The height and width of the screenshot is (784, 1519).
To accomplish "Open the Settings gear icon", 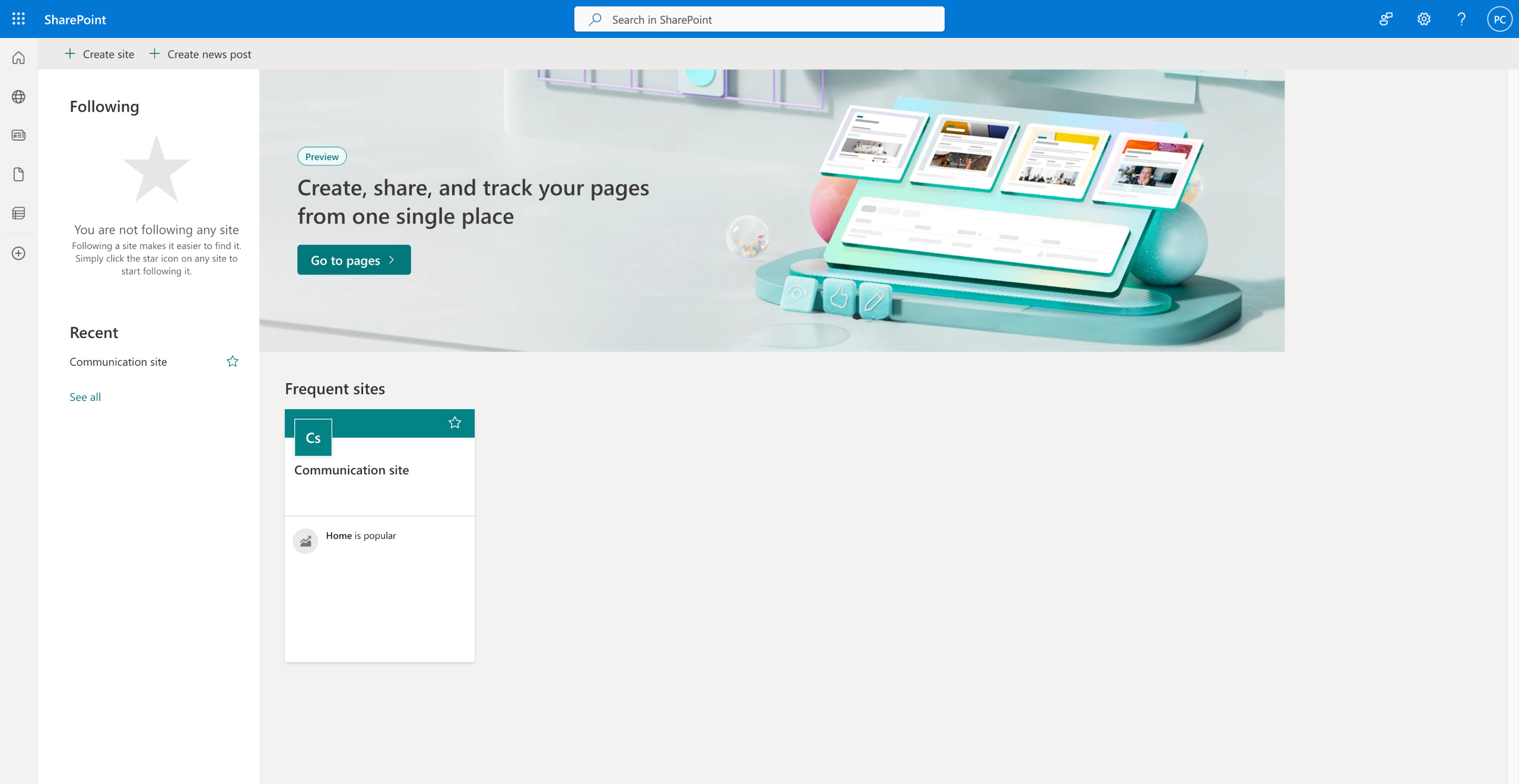I will [1423, 19].
